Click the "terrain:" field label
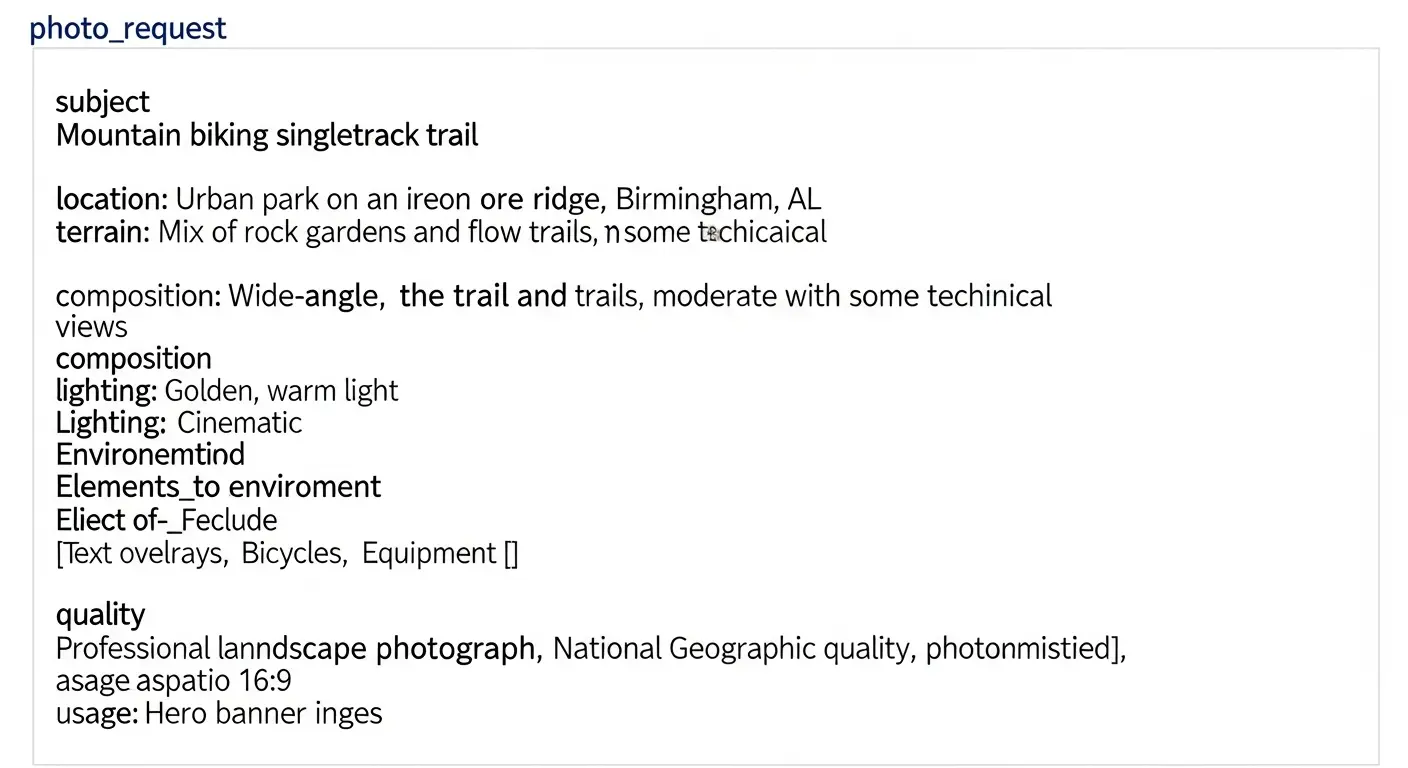The image size is (1408, 768). tap(103, 232)
